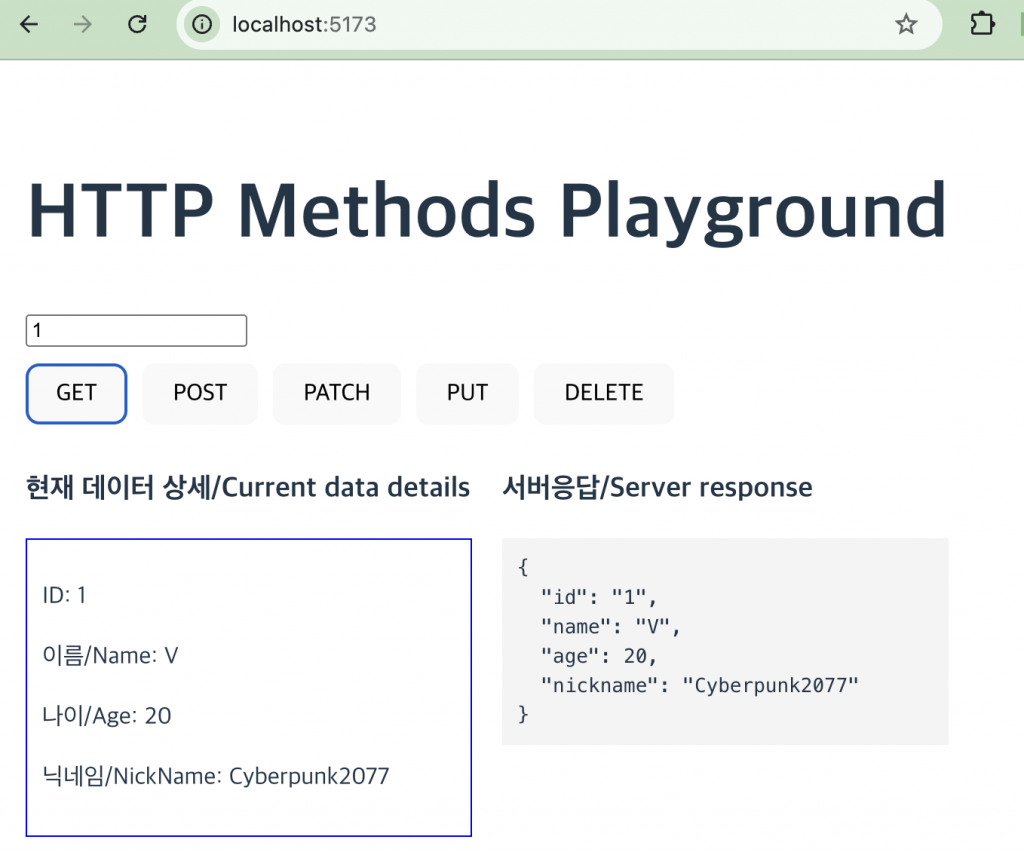The image size is (1024, 855).
Task: Click the HTTP Methods Playground heading
Action: click(x=487, y=210)
